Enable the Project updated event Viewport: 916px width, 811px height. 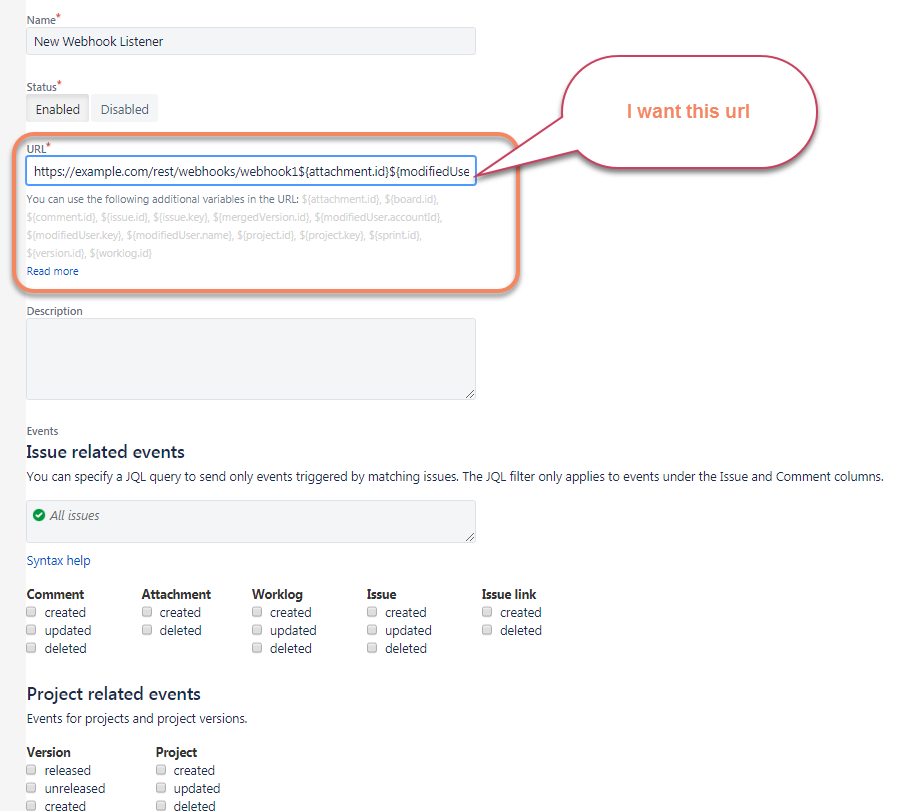pyautogui.click(x=160, y=788)
